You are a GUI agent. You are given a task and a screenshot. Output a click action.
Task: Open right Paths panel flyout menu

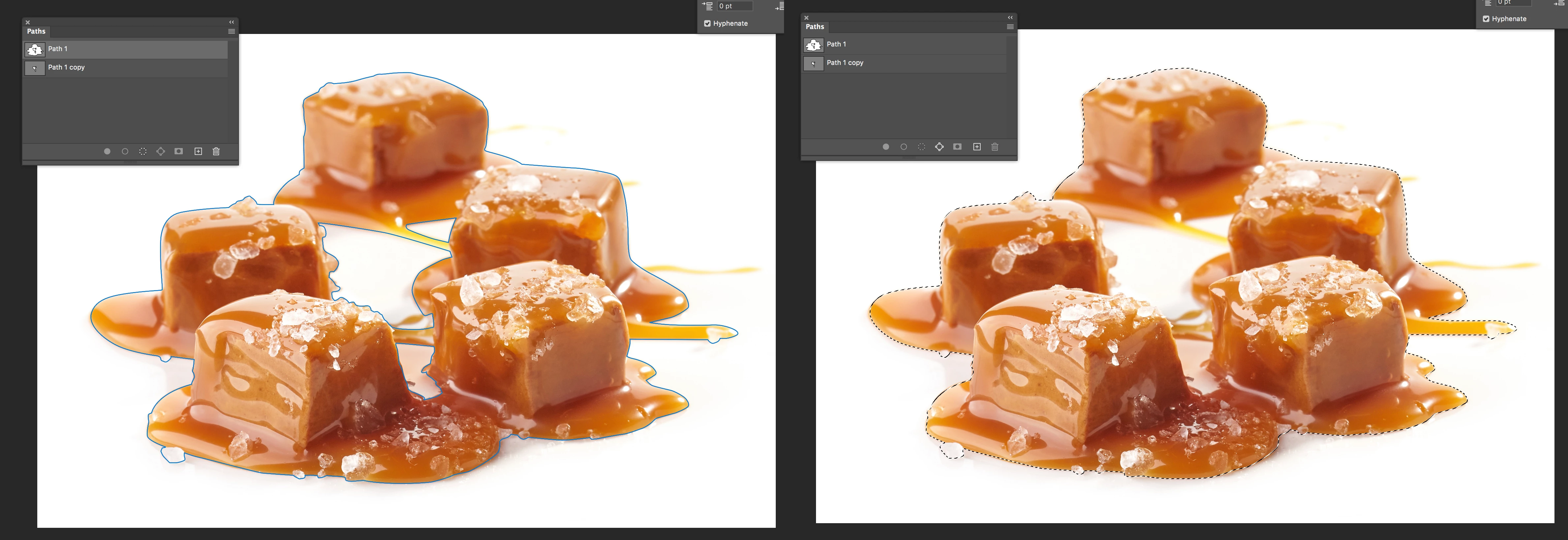pos(1010,27)
